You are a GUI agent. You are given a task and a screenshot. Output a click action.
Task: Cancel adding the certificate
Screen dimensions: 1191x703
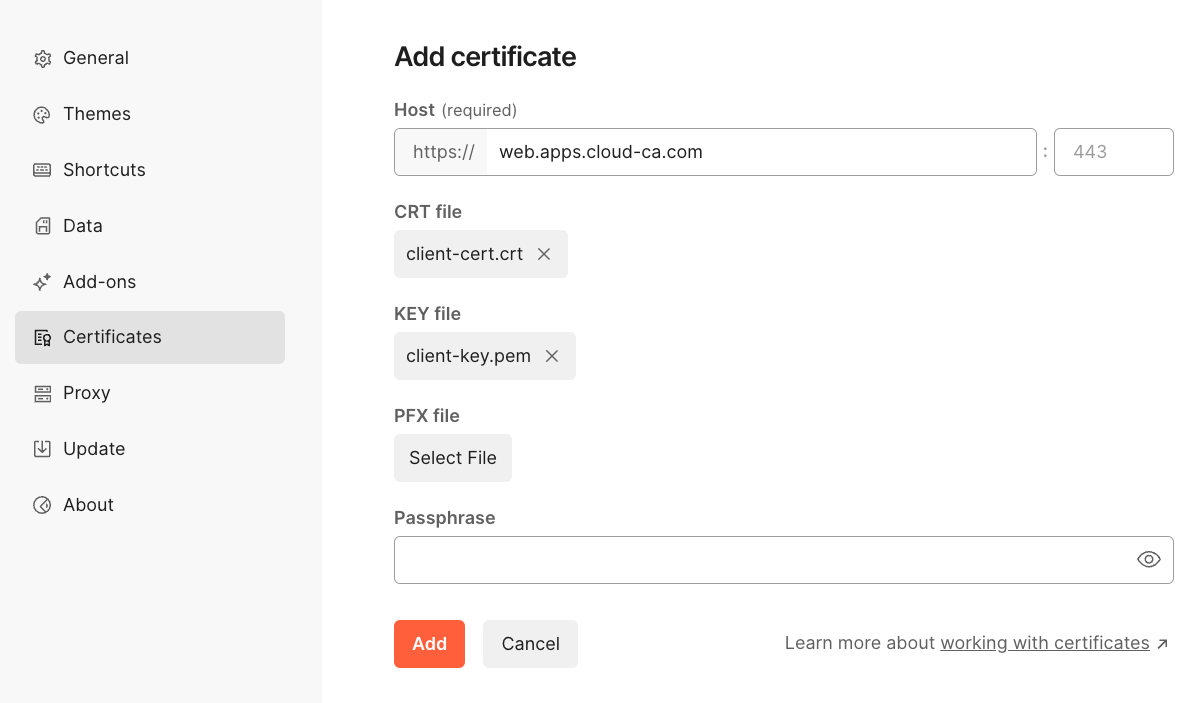coord(530,644)
